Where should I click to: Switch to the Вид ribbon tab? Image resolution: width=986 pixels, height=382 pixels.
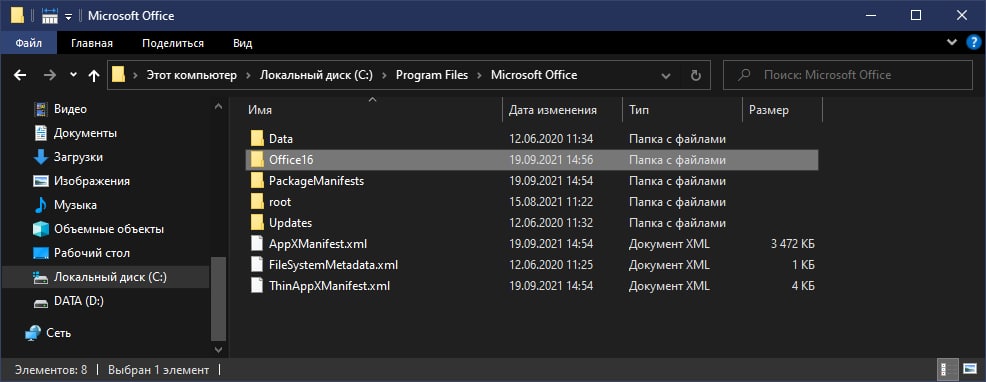[243, 43]
